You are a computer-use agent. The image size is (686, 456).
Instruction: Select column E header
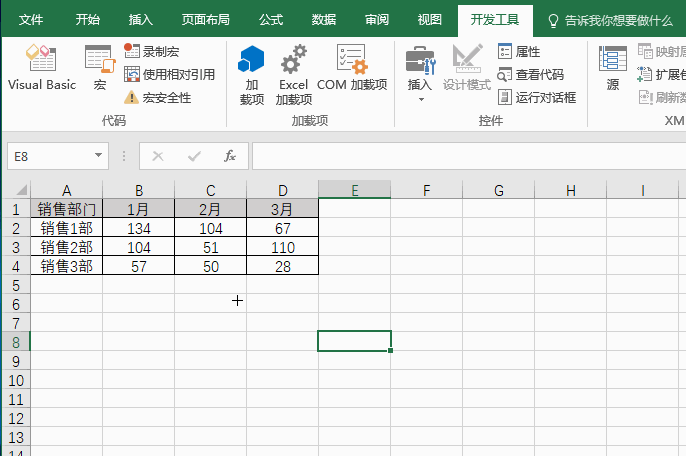354,190
